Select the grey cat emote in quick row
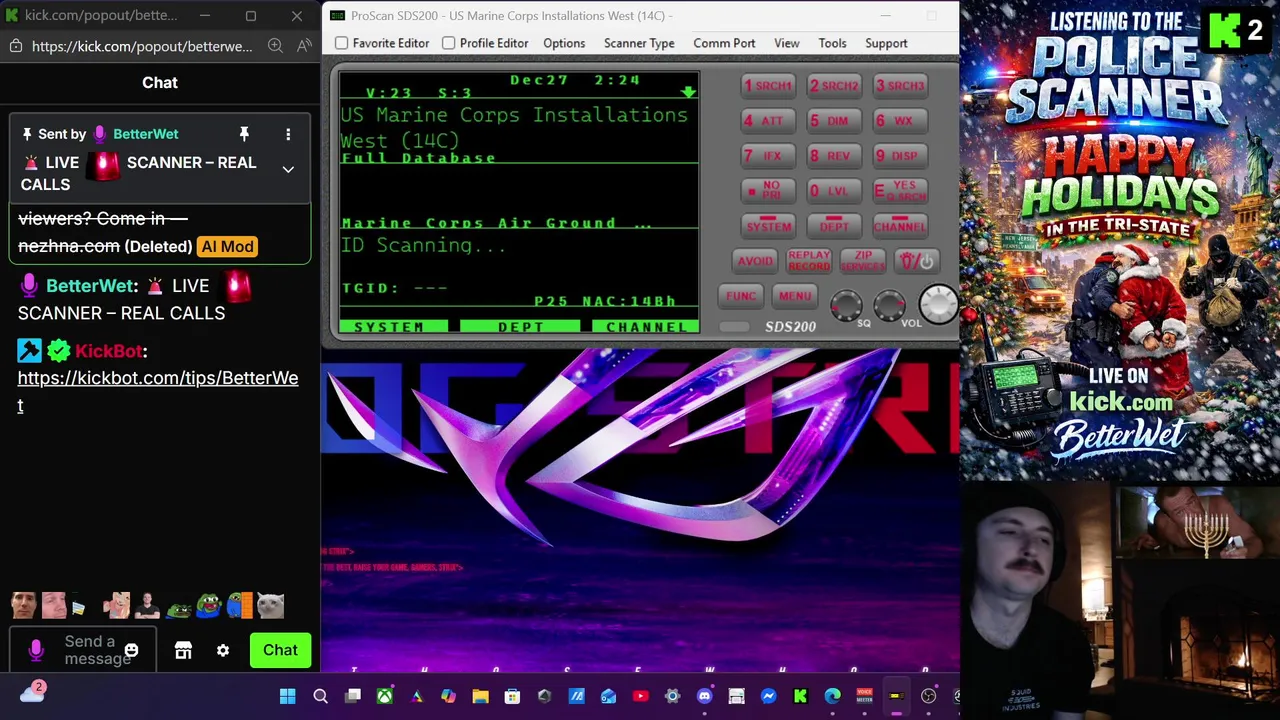1280x720 pixels. tap(271, 605)
